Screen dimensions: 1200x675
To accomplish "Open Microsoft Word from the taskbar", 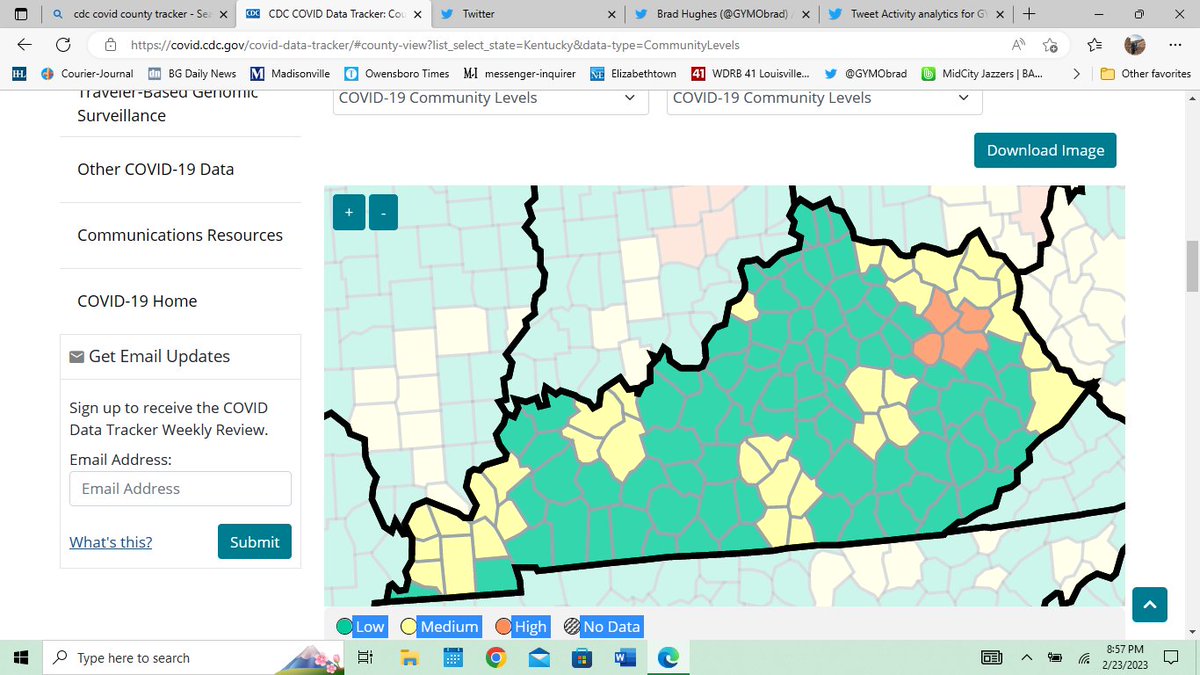I will 625,657.
